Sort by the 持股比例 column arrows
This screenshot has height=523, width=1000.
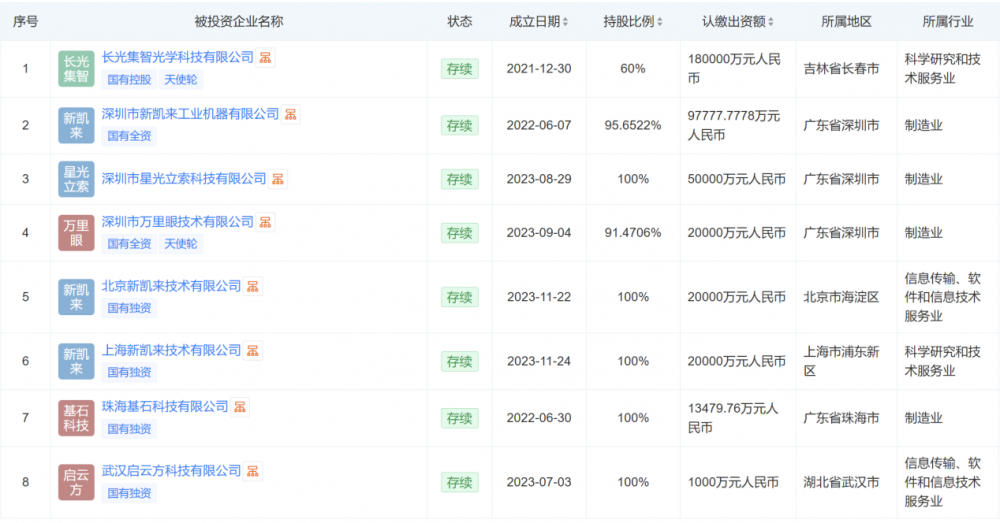[660, 22]
